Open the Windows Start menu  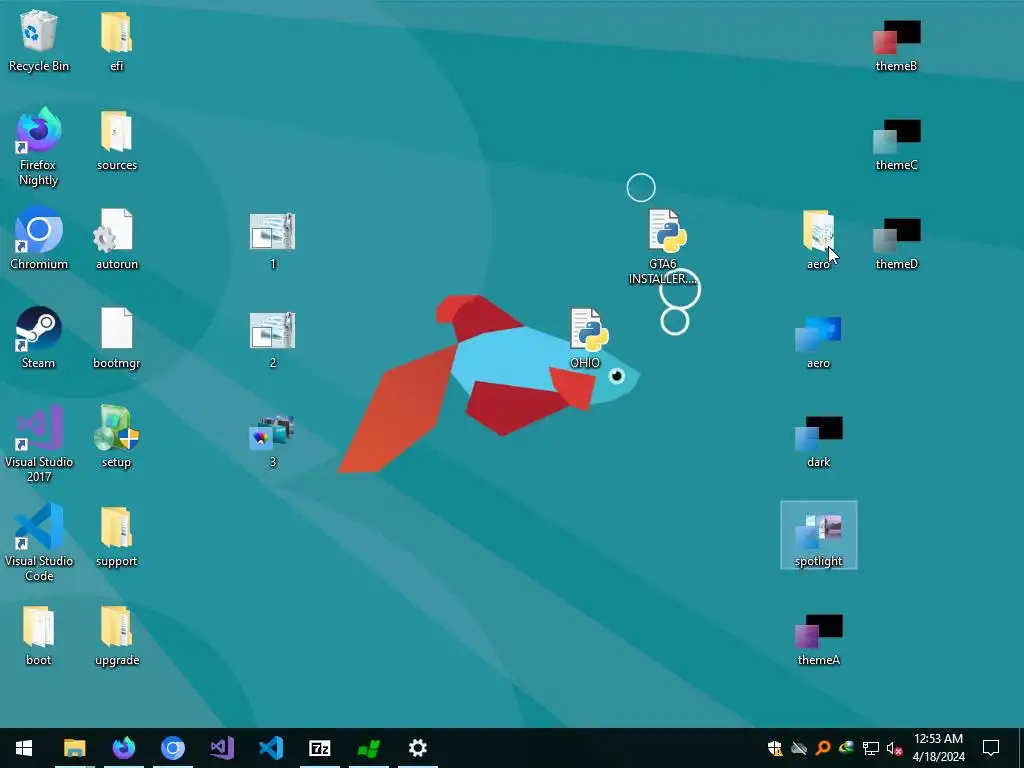coord(24,748)
